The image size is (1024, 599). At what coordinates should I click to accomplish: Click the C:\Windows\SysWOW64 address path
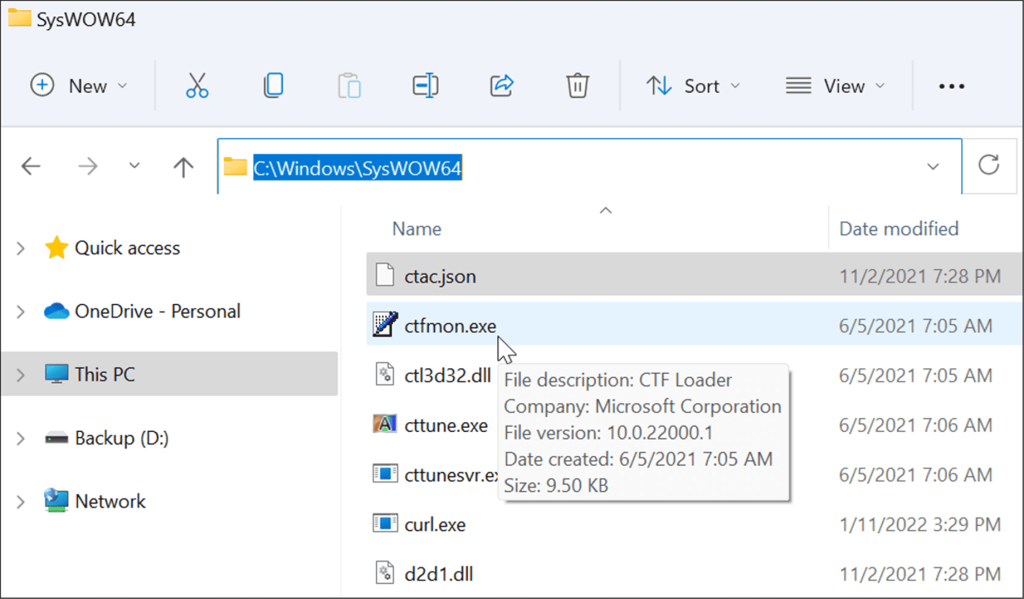coord(357,168)
